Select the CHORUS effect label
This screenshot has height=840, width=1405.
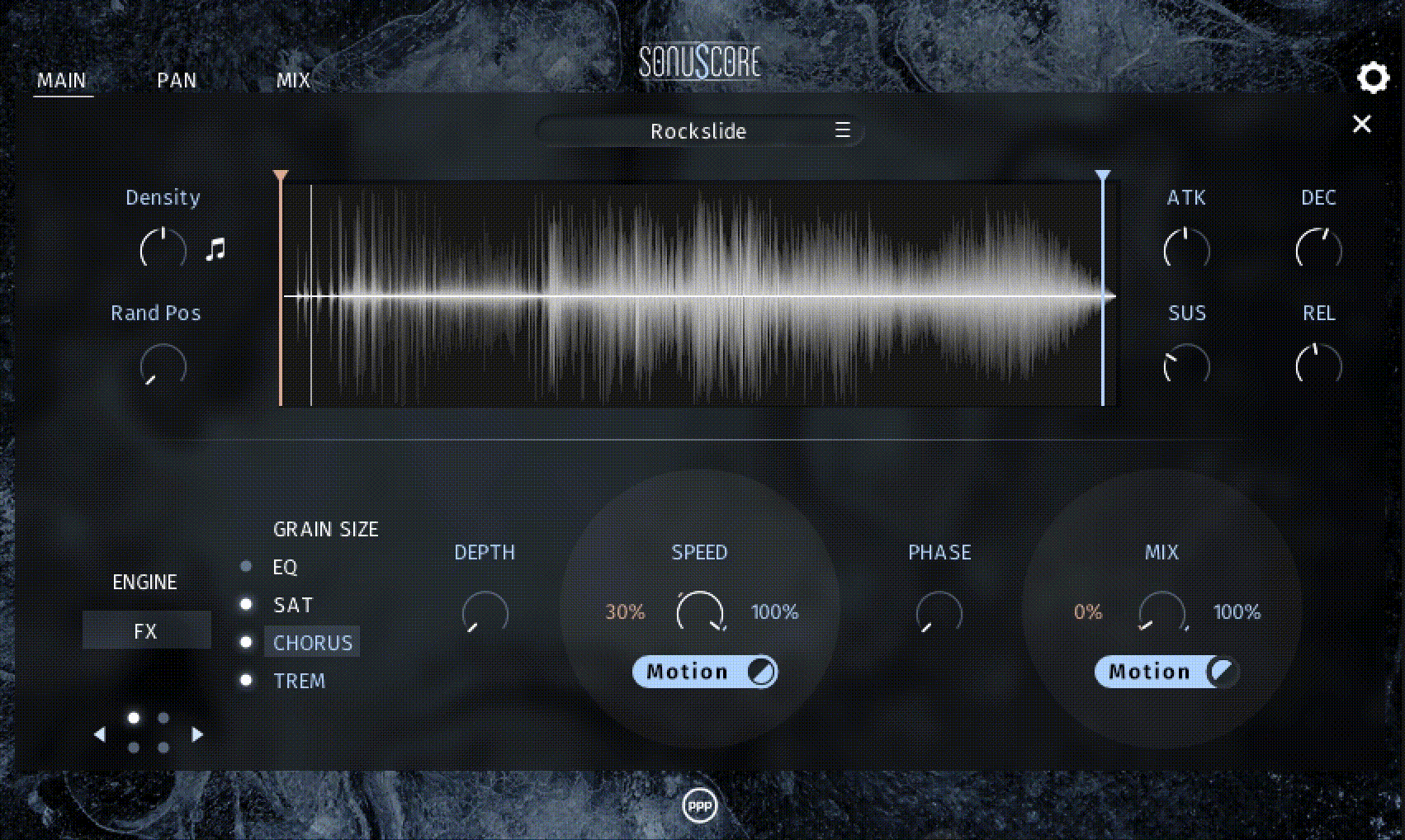tap(312, 642)
